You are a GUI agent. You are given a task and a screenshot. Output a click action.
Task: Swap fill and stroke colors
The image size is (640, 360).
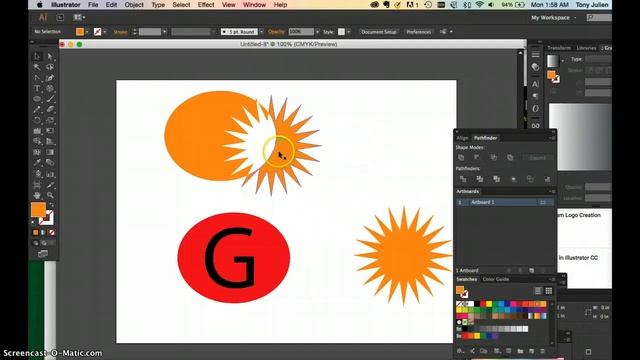(51, 205)
